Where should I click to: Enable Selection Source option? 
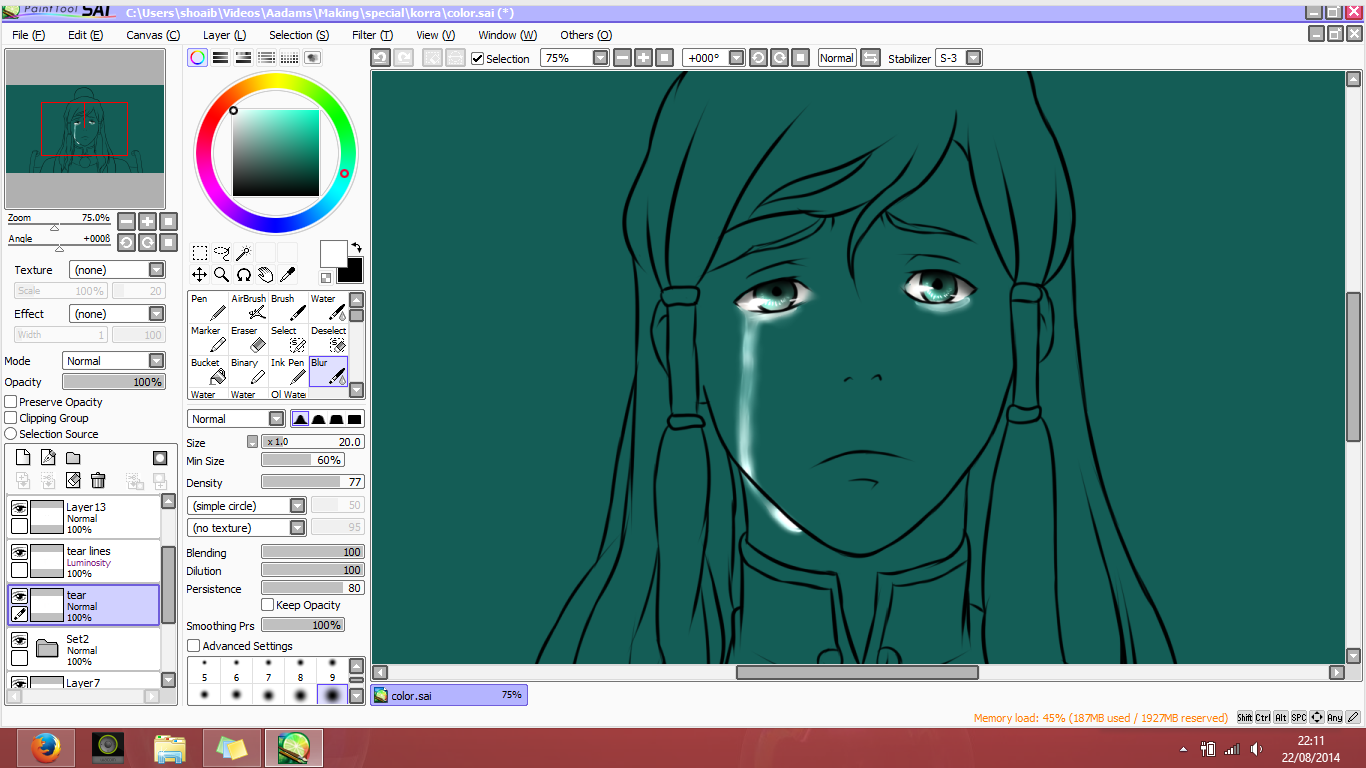11,434
